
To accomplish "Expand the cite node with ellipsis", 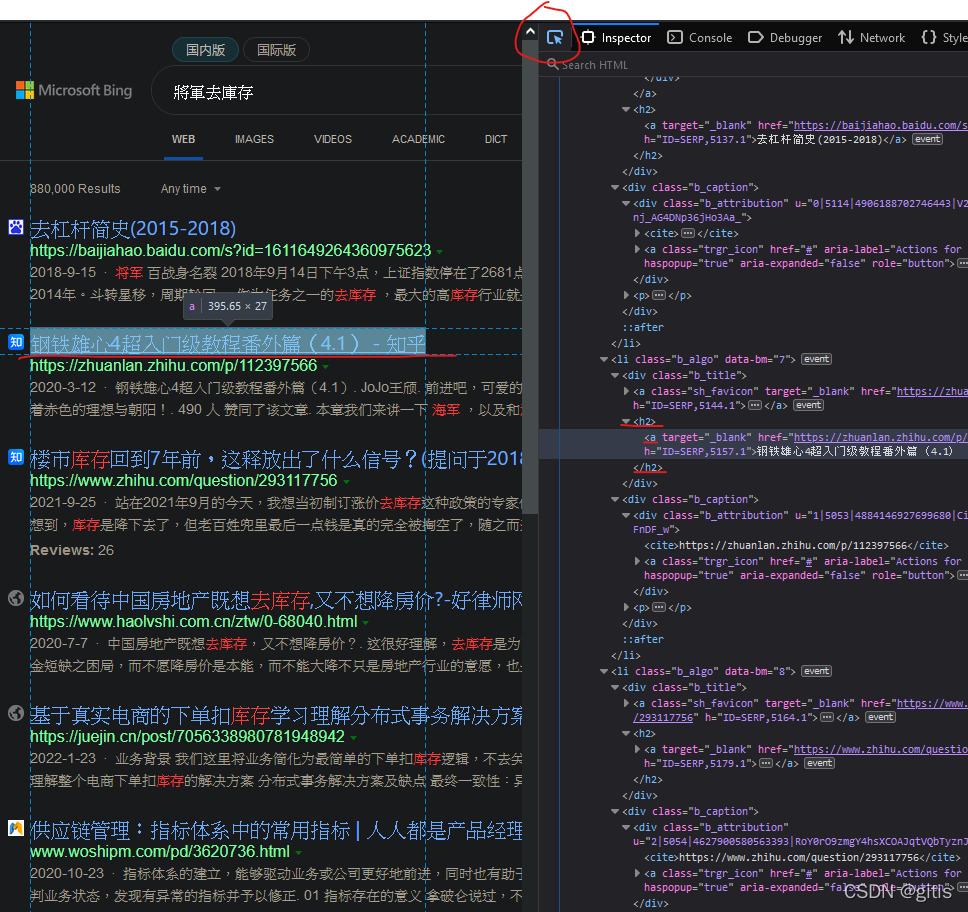I will 637,233.
